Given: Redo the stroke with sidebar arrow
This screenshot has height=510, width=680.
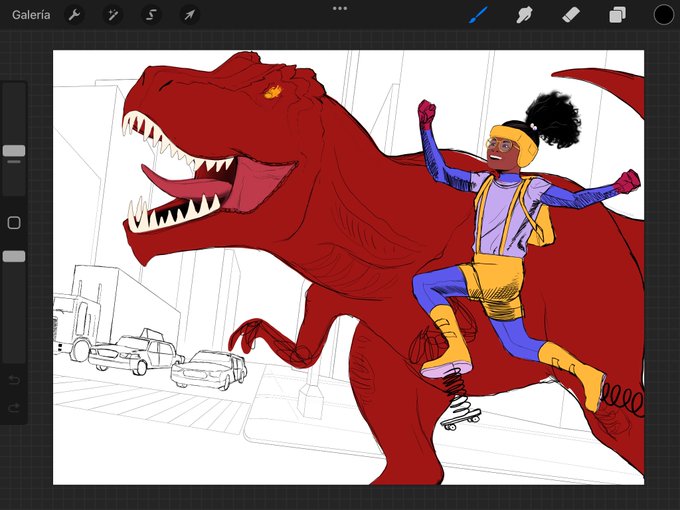Looking at the screenshot, I should click(14, 407).
